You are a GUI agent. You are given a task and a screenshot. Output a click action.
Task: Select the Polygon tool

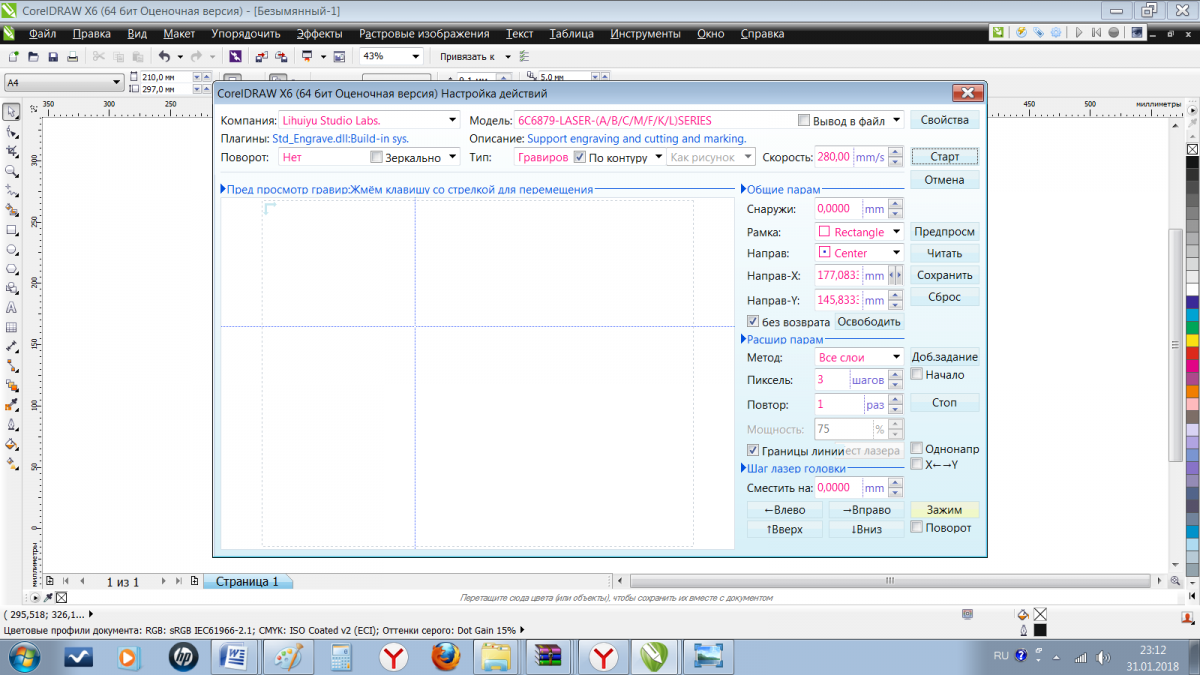click(x=11, y=268)
